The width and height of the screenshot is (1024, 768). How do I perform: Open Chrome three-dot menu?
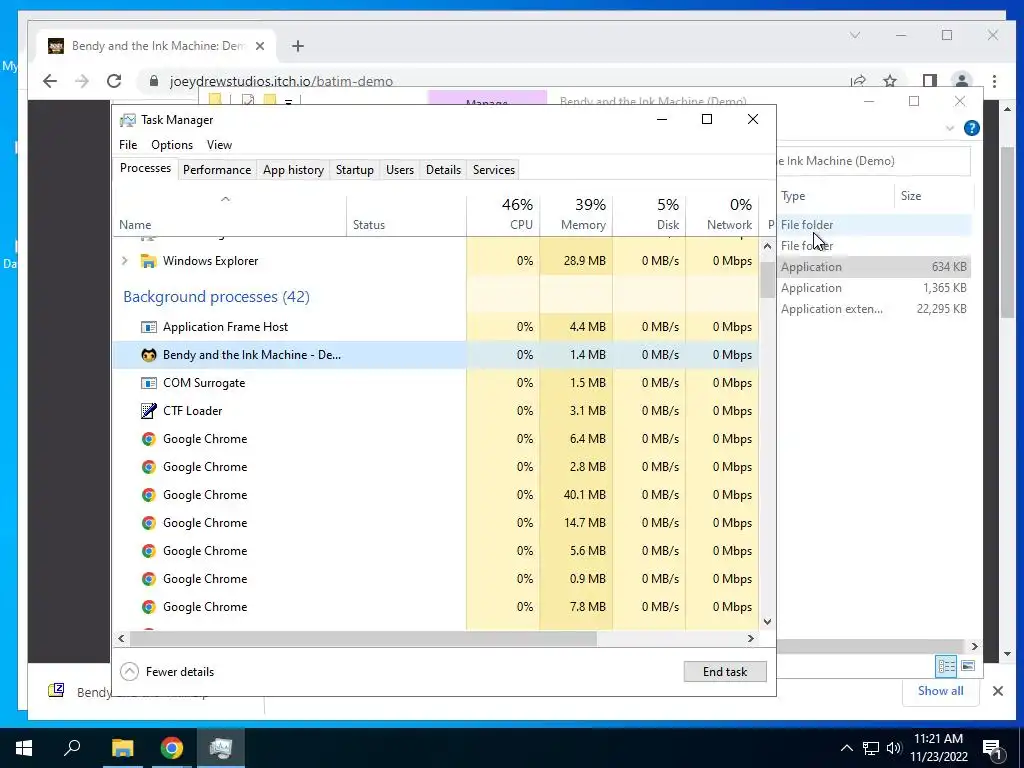coord(994,81)
